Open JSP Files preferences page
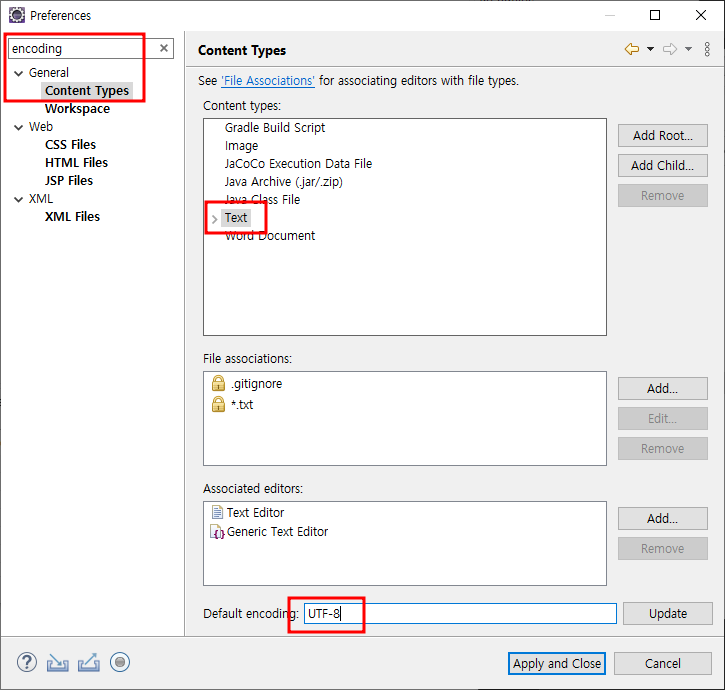The width and height of the screenshot is (725, 690). tap(69, 181)
